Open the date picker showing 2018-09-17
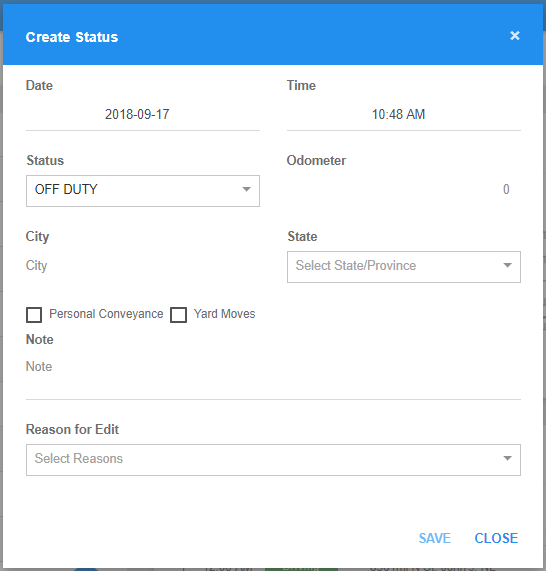Viewport: 546px width, 571px height. [x=143, y=115]
